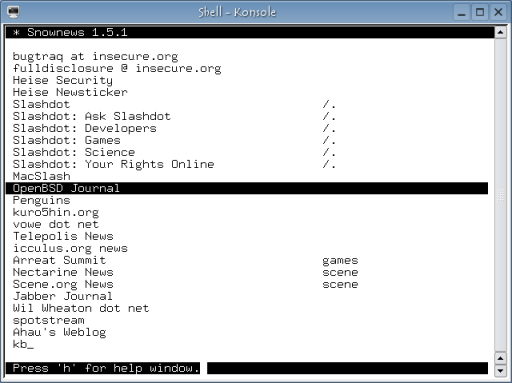Select the OpenBSD Journal feed
Screen dimensions: 512x383
coord(247,188)
